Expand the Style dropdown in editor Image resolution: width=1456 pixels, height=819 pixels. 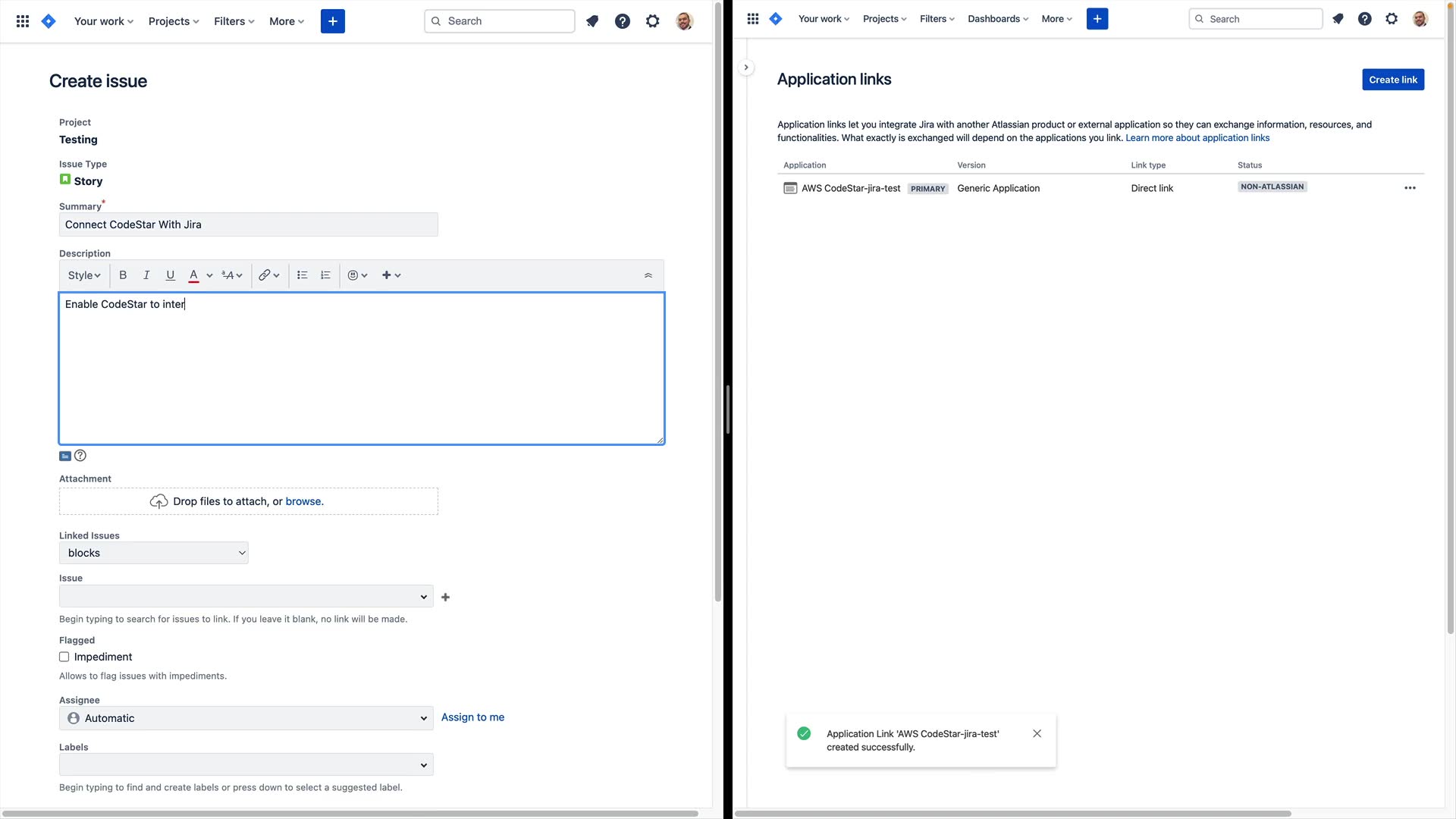click(84, 275)
